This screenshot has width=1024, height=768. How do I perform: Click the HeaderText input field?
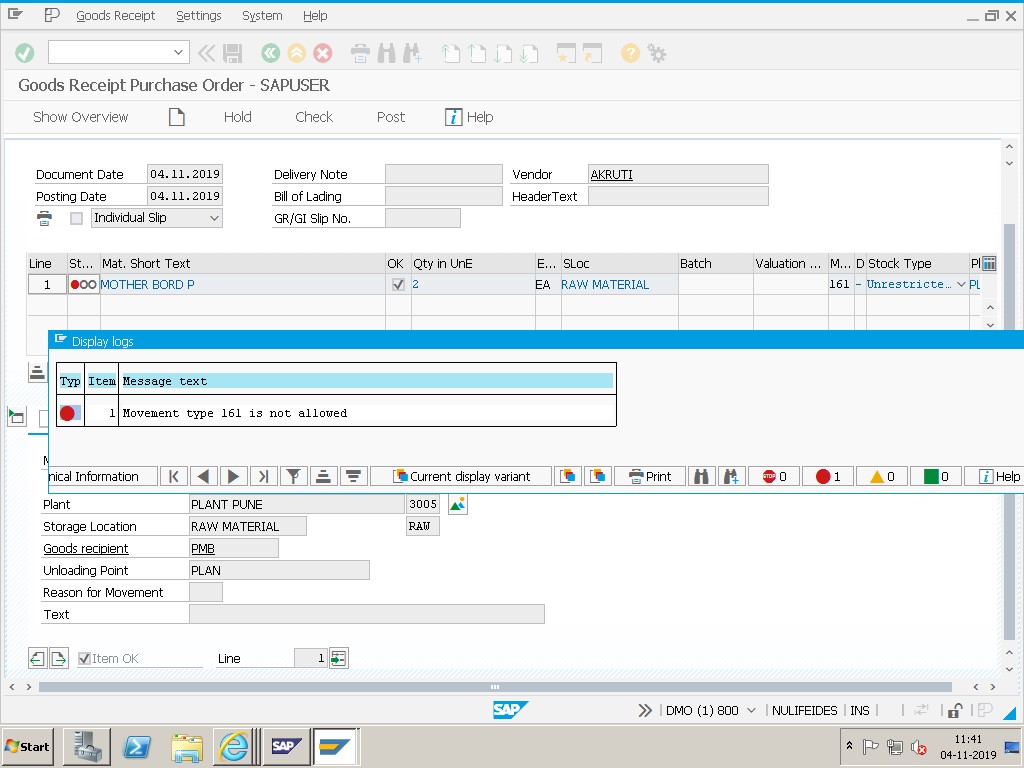(678, 196)
